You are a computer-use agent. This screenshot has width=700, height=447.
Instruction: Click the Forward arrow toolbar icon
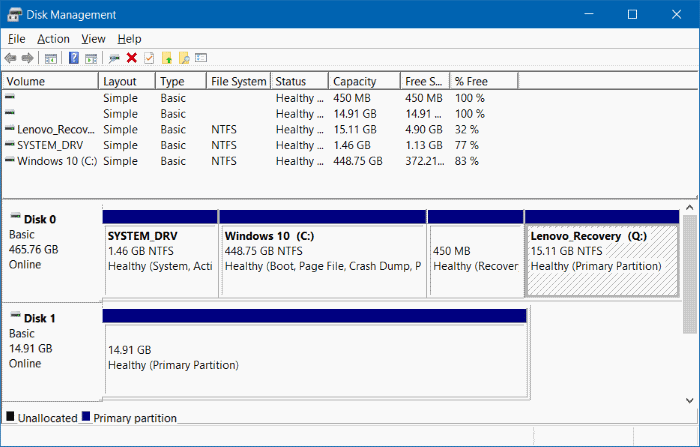click(28, 58)
